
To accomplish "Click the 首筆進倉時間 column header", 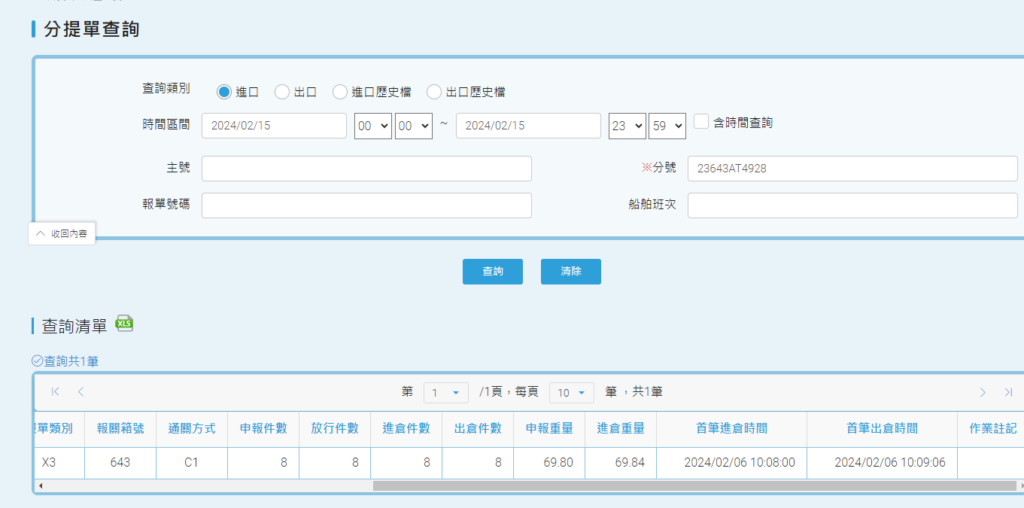I will point(731,428).
